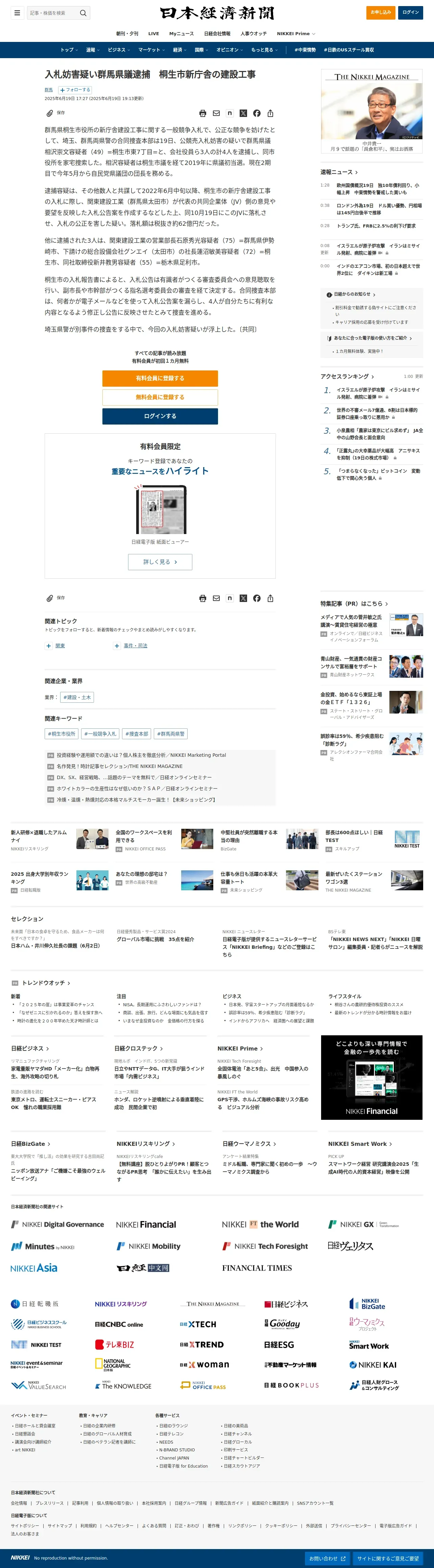Click the envelope icon below the article

coord(216,598)
